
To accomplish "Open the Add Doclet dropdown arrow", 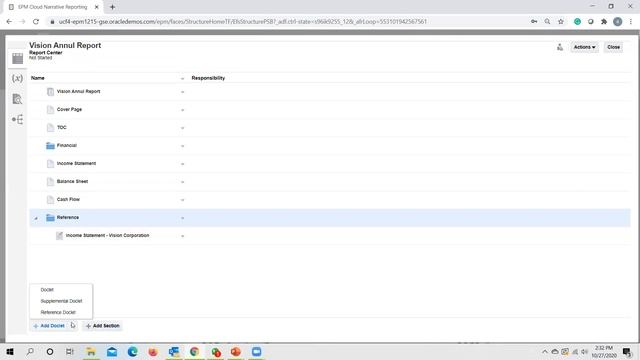I will pyautogui.click(x=73, y=326).
